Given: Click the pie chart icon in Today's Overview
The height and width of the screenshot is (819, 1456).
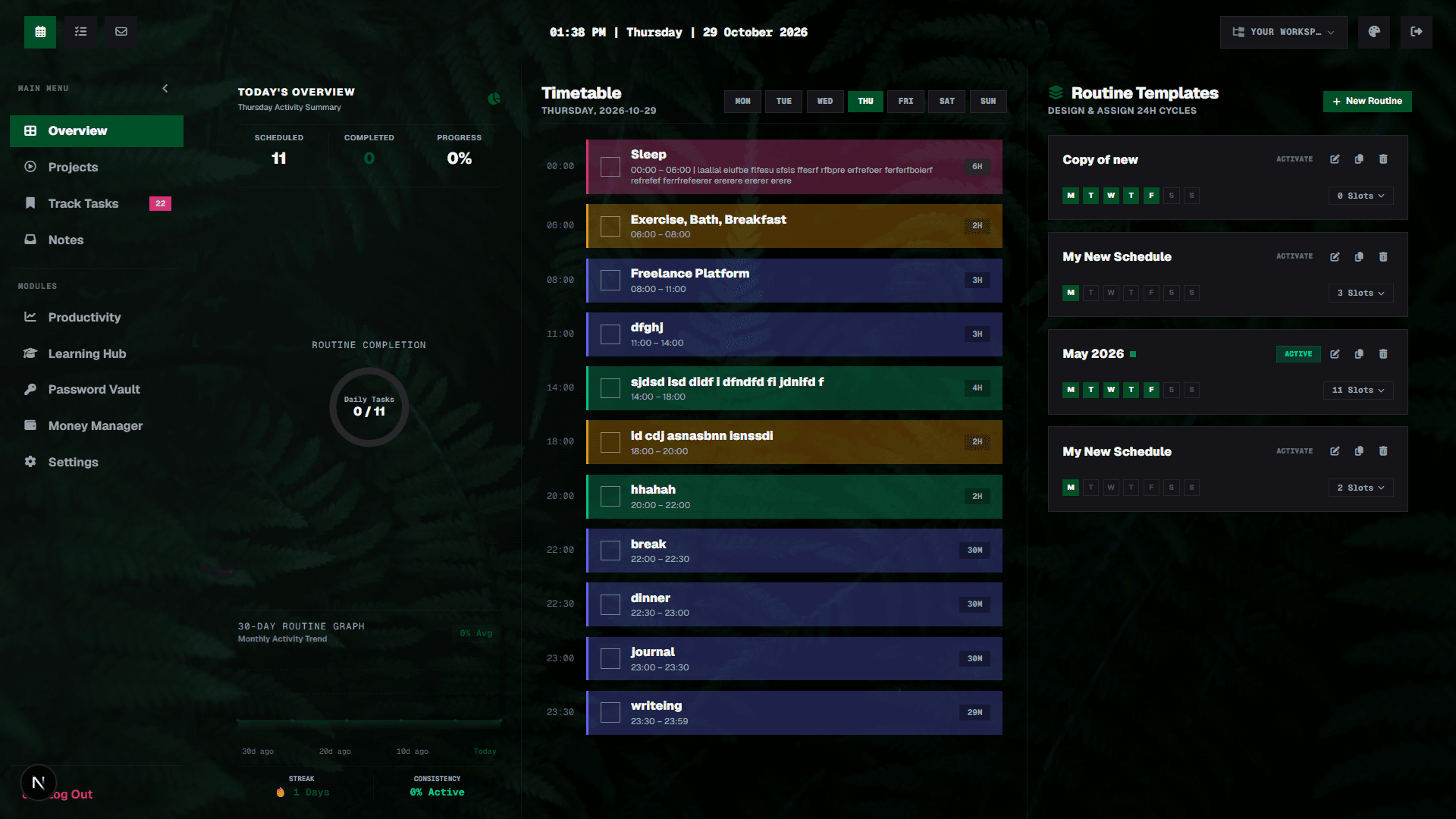Looking at the screenshot, I should pos(494,99).
